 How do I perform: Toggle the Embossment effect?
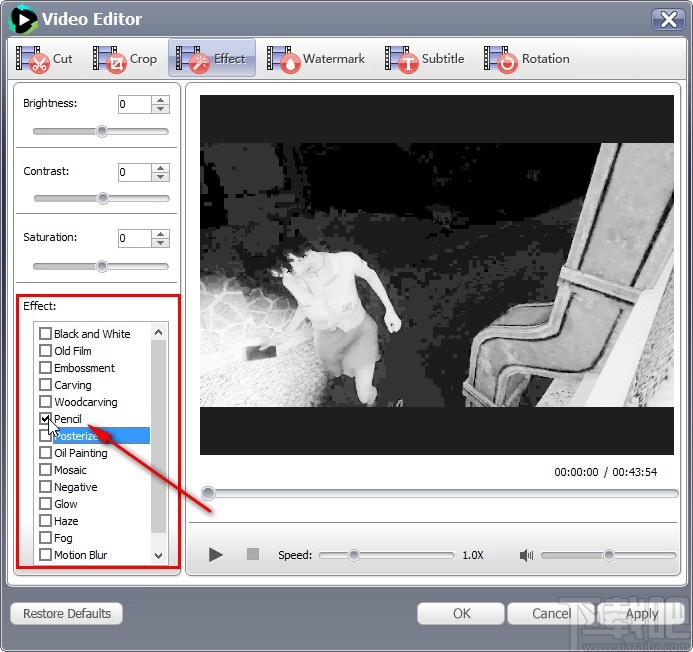click(x=45, y=367)
